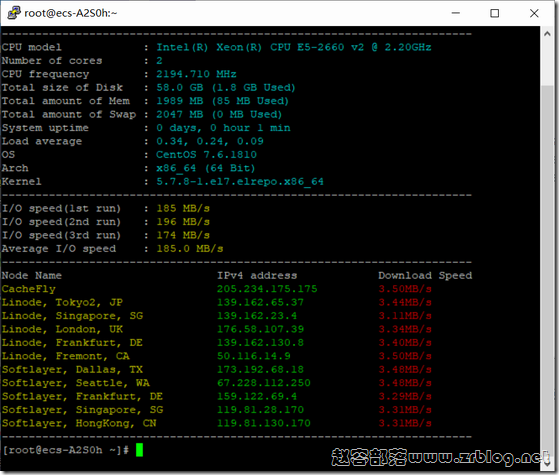The image size is (559, 475).
Task: Click the window title root@ecs-A2S0h:~
Action: pos(70,13)
